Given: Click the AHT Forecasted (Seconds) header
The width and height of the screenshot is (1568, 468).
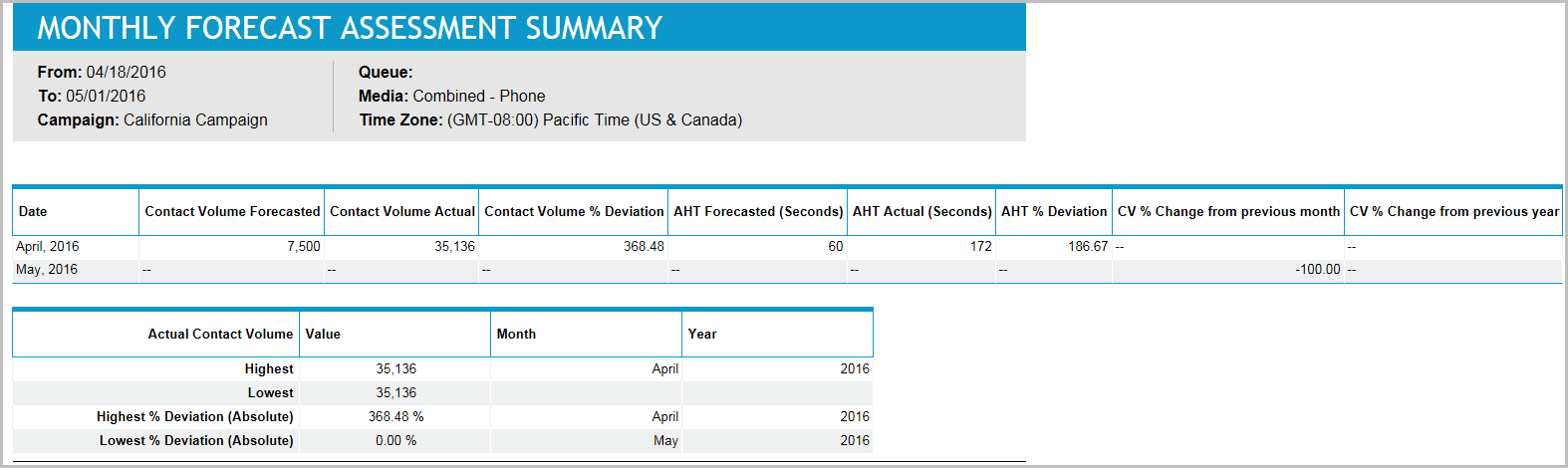Looking at the screenshot, I should [758, 211].
